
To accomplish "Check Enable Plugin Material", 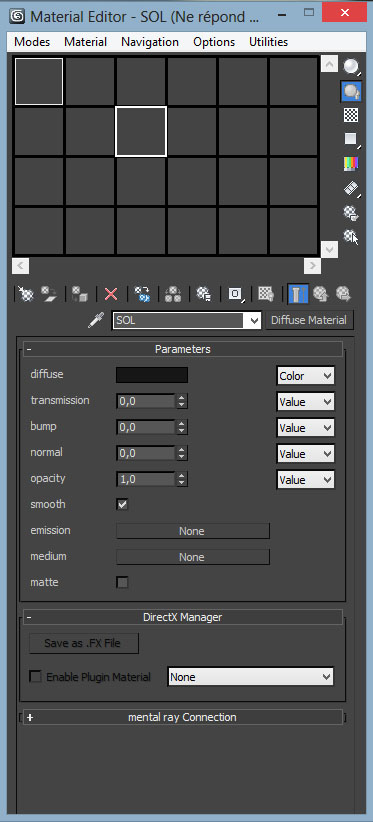I will coord(36,677).
